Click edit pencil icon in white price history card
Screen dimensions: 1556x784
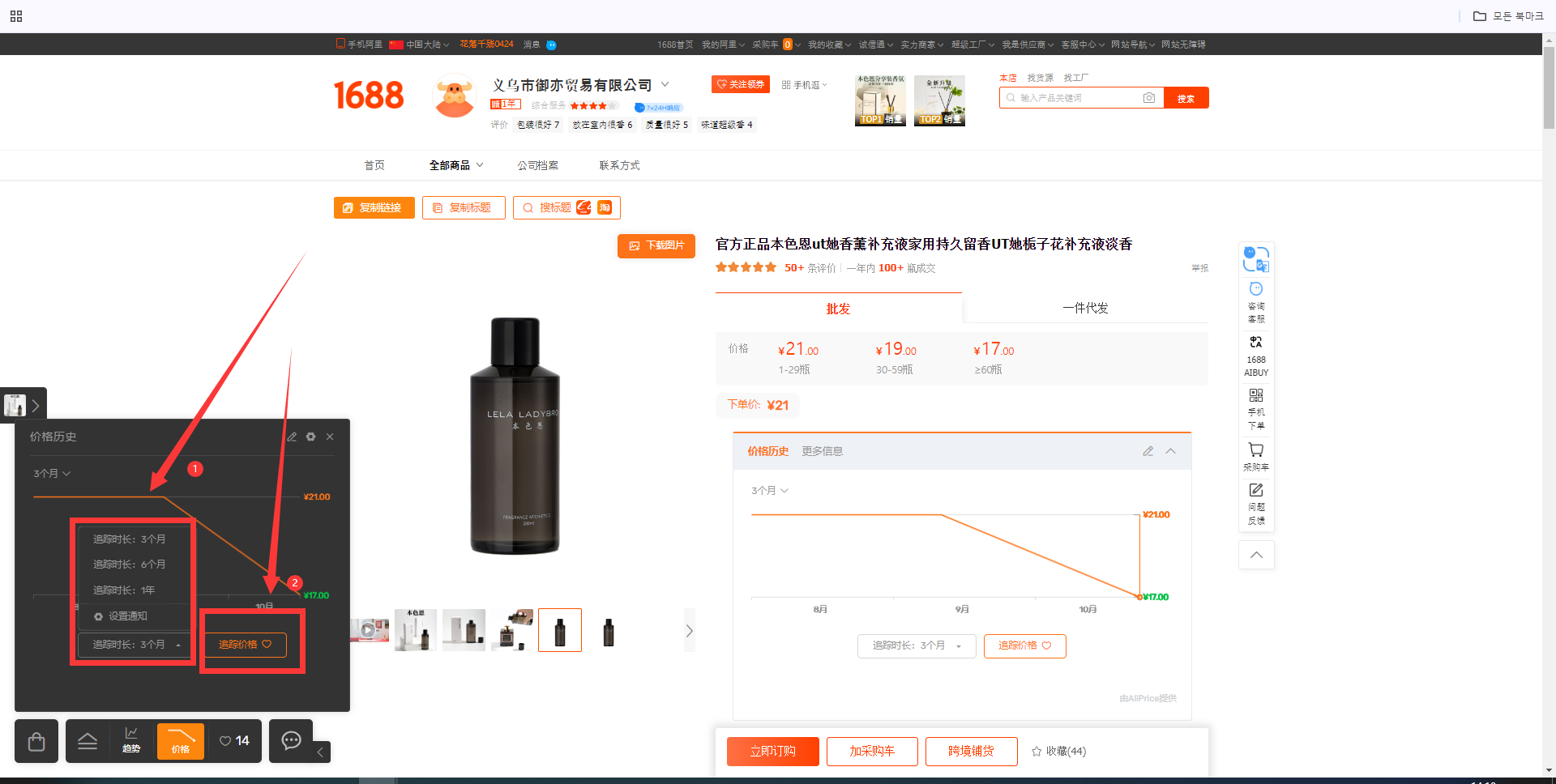[x=1148, y=451]
